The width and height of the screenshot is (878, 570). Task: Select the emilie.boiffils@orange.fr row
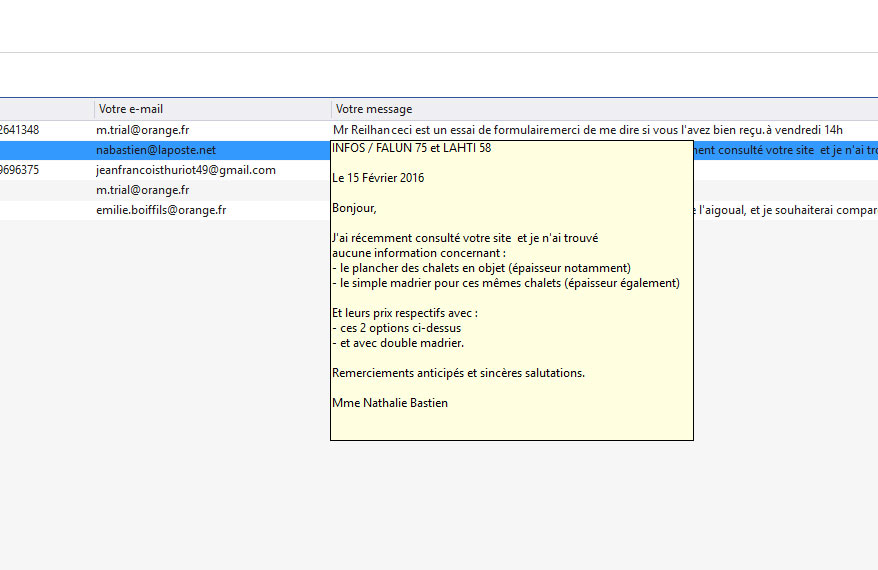click(161, 210)
